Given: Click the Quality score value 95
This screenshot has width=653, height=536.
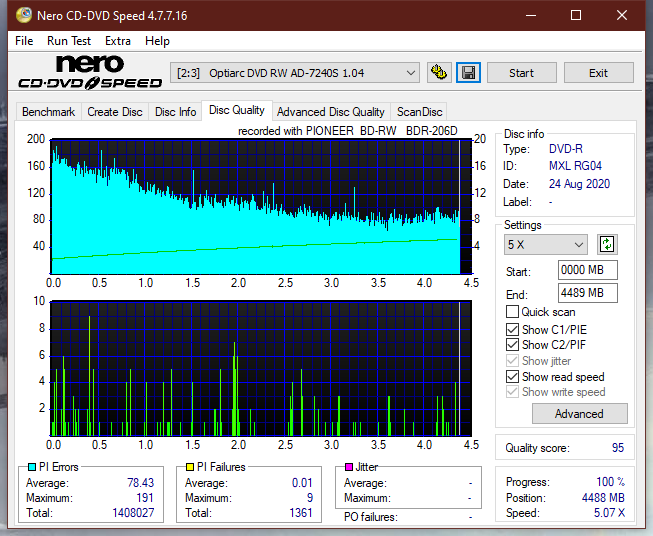Looking at the screenshot, I should tap(618, 448).
